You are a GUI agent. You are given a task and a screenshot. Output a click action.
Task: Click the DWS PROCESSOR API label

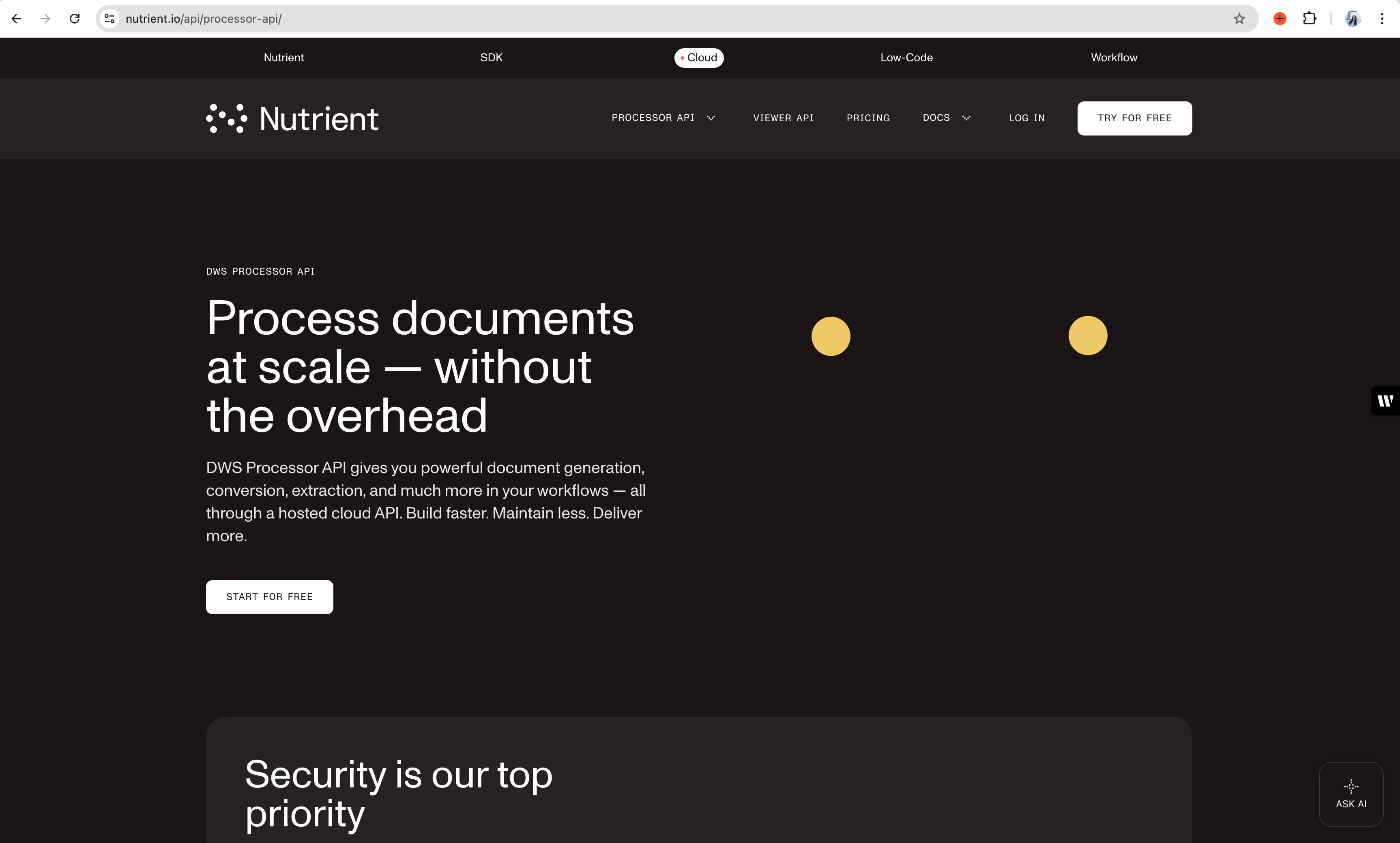260,271
